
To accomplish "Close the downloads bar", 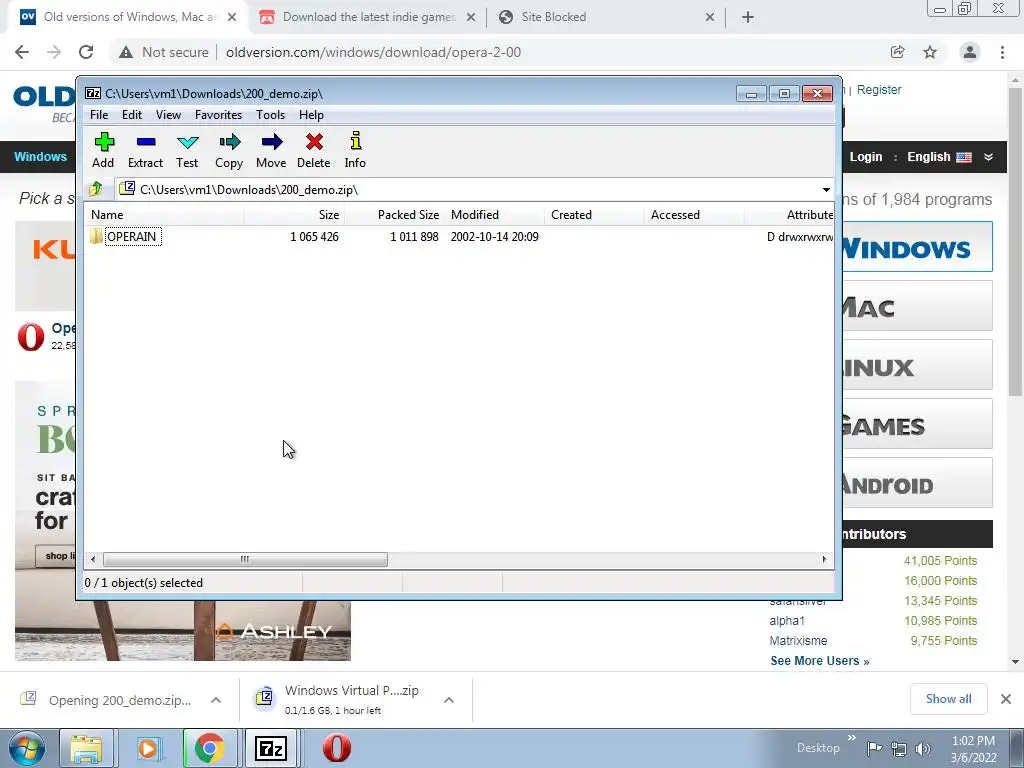I will click(x=1006, y=699).
